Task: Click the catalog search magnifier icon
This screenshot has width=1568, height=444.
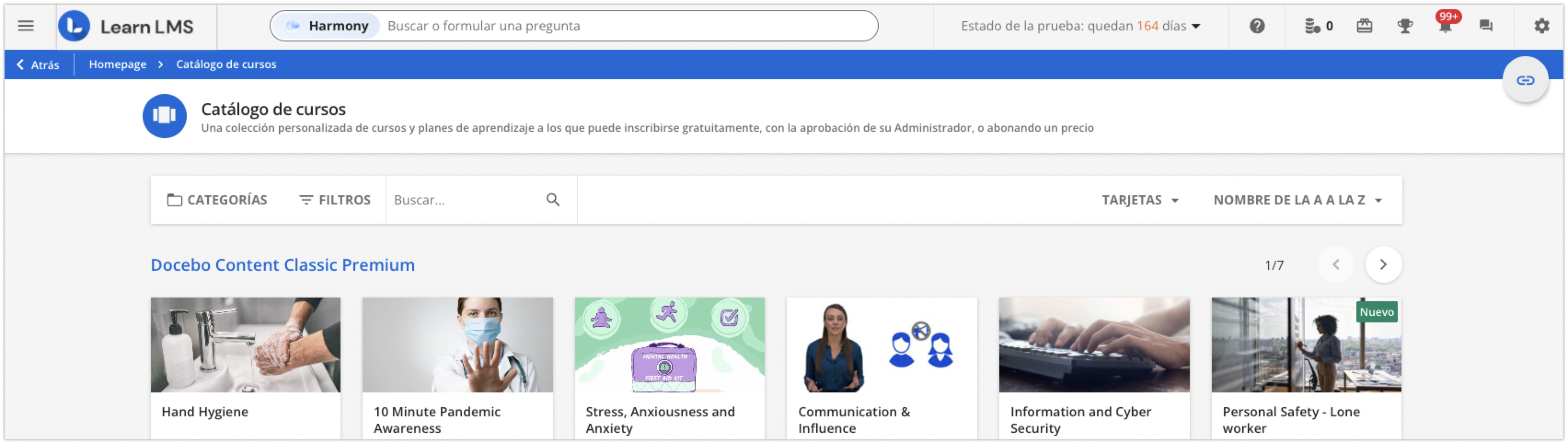Action: coord(553,200)
